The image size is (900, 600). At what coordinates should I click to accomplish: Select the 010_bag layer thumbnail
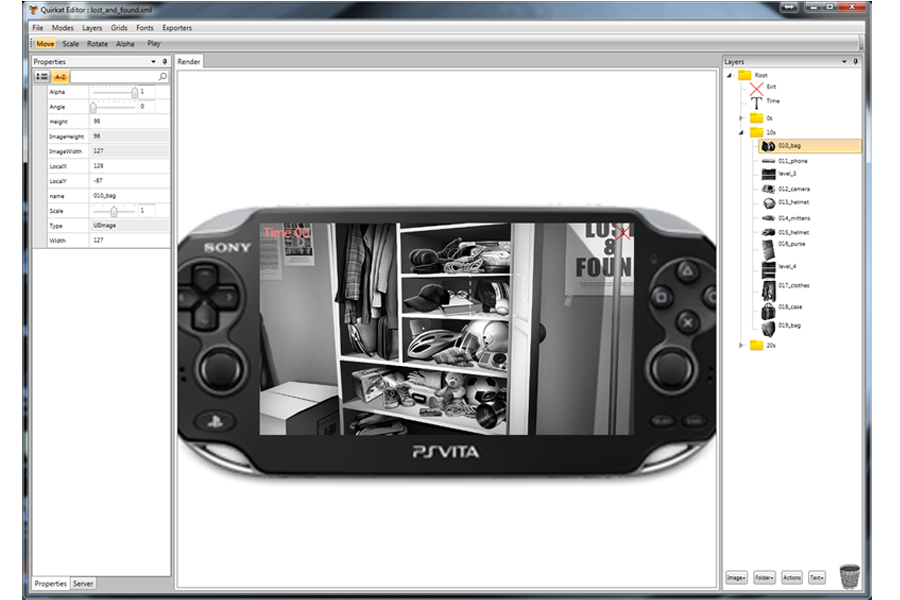pos(768,146)
